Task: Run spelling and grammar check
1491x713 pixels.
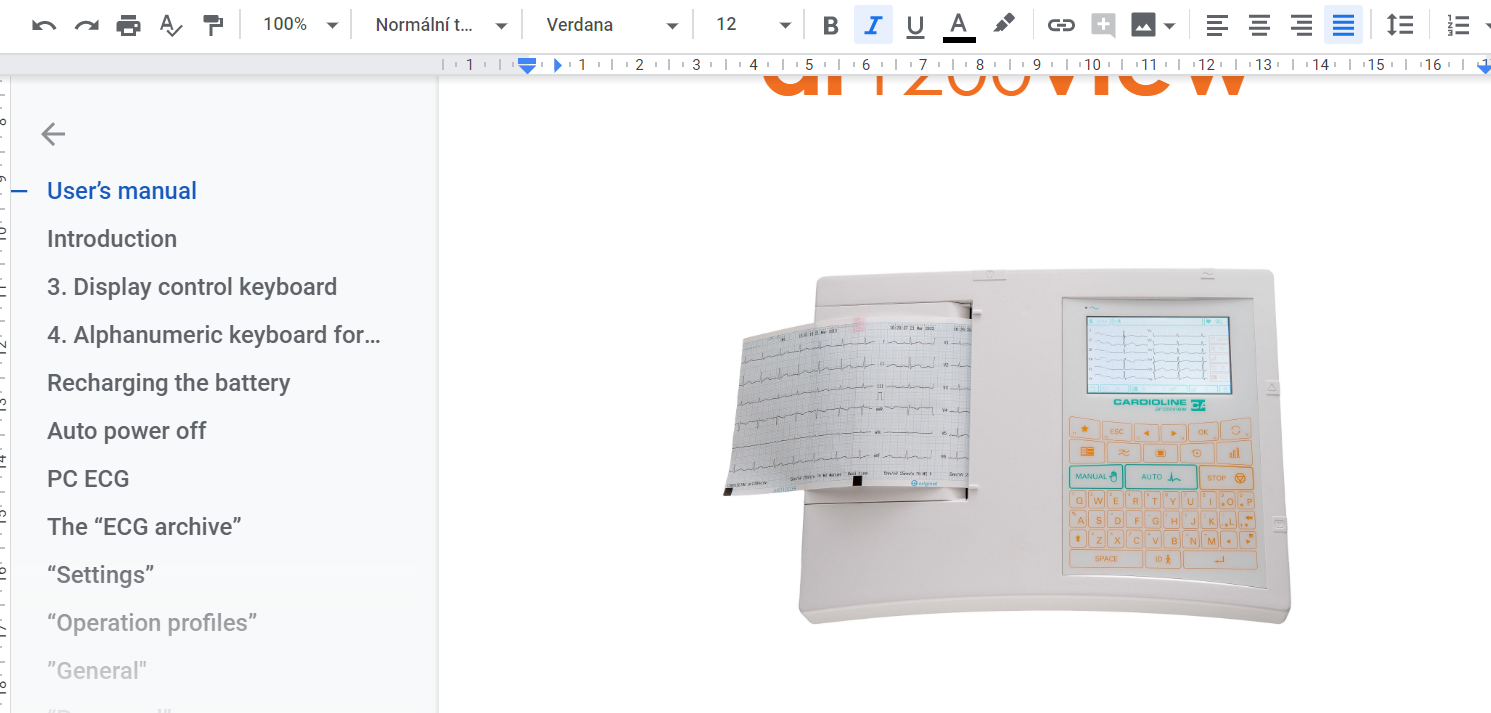Action: click(171, 25)
